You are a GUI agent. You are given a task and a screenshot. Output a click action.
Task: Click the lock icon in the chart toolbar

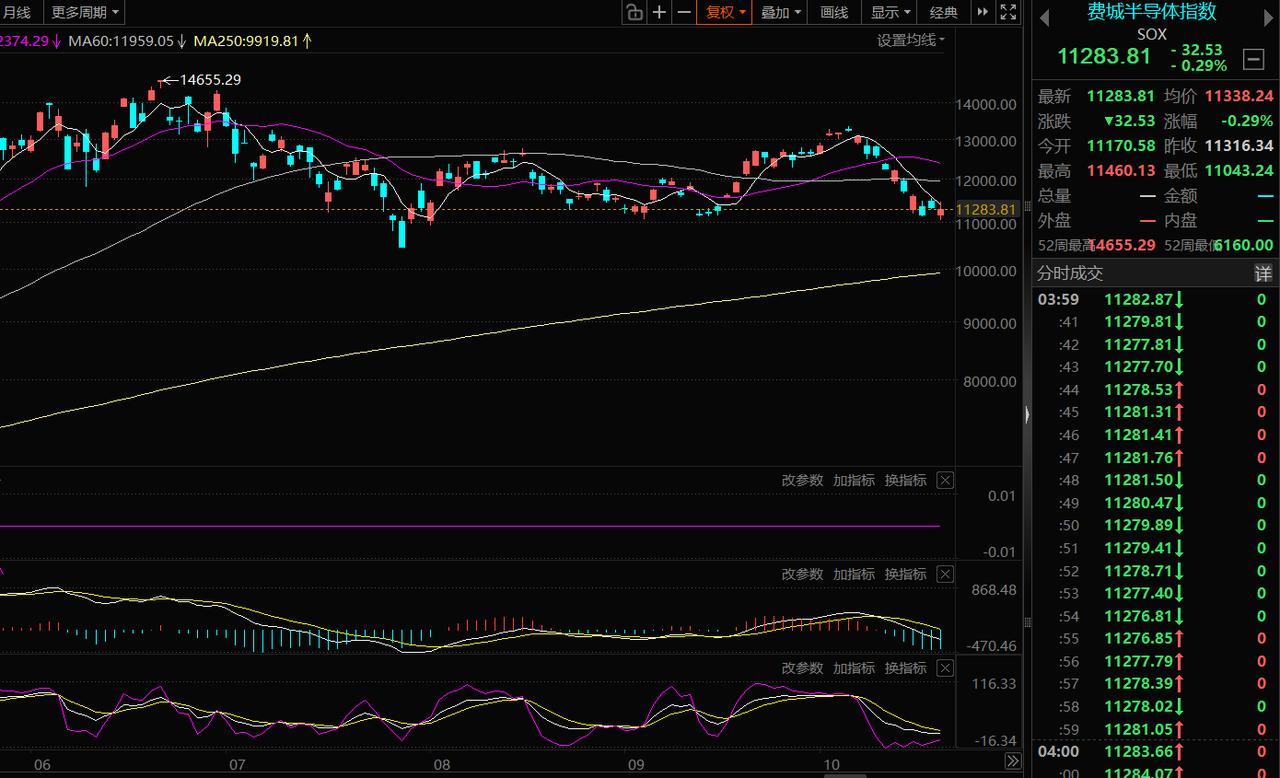(x=634, y=12)
